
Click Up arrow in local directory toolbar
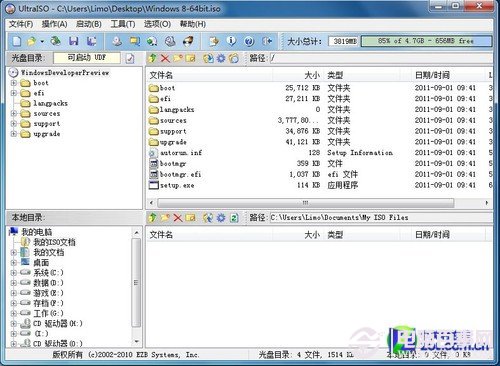tap(153, 218)
